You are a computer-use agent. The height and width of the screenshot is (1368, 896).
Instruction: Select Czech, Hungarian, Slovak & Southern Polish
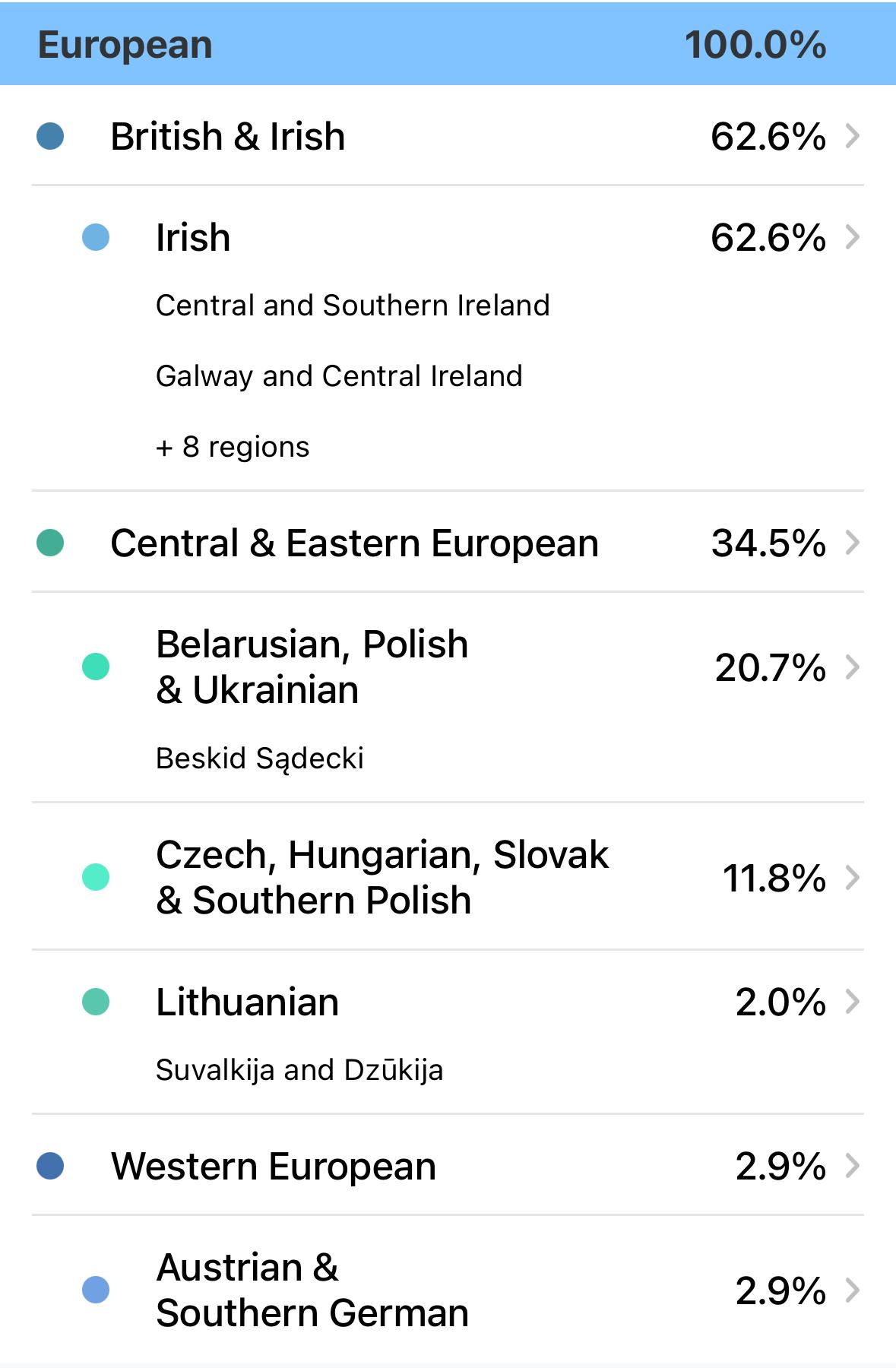click(x=382, y=878)
